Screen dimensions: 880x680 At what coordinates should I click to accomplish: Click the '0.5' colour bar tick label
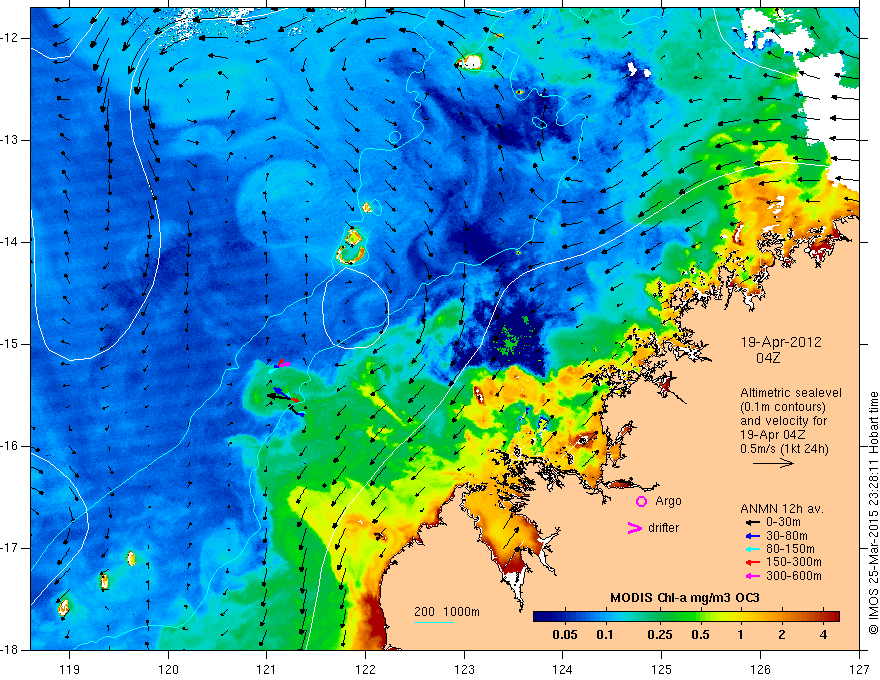pos(700,635)
